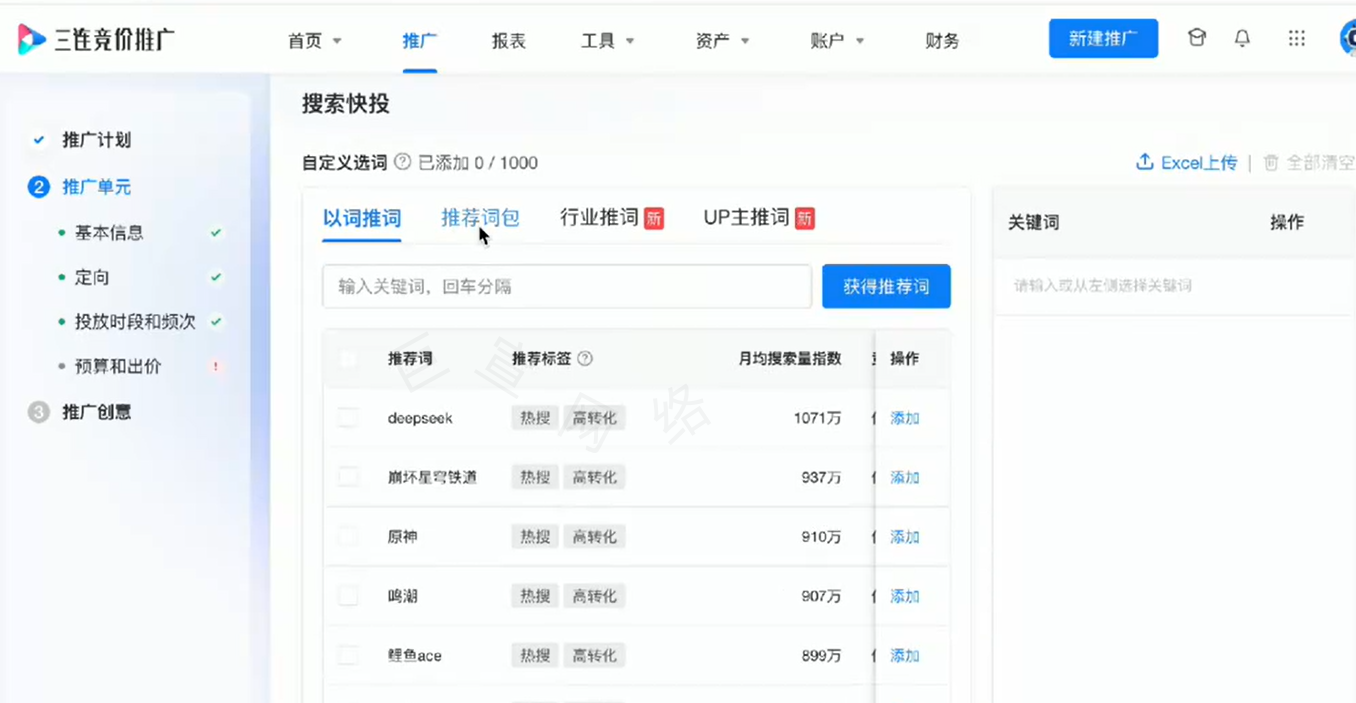The height and width of the screenshot is (703, 1356).
Task: Go to 推广单元 step in sidebar
Action: [96, 187]
